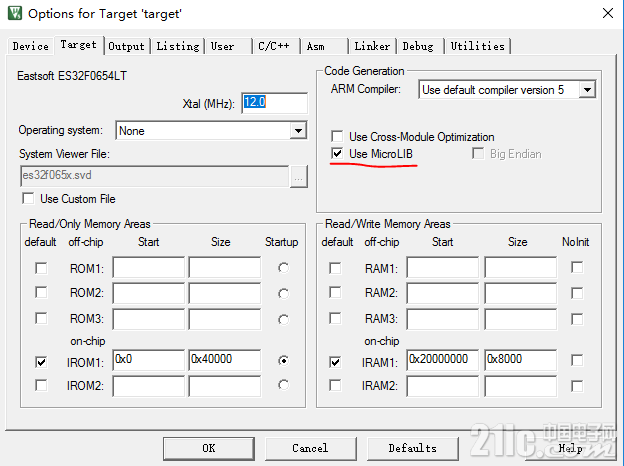Check the IROM2 default checkbox
This screenshot has height=466, width=624.
click(41, 385)
